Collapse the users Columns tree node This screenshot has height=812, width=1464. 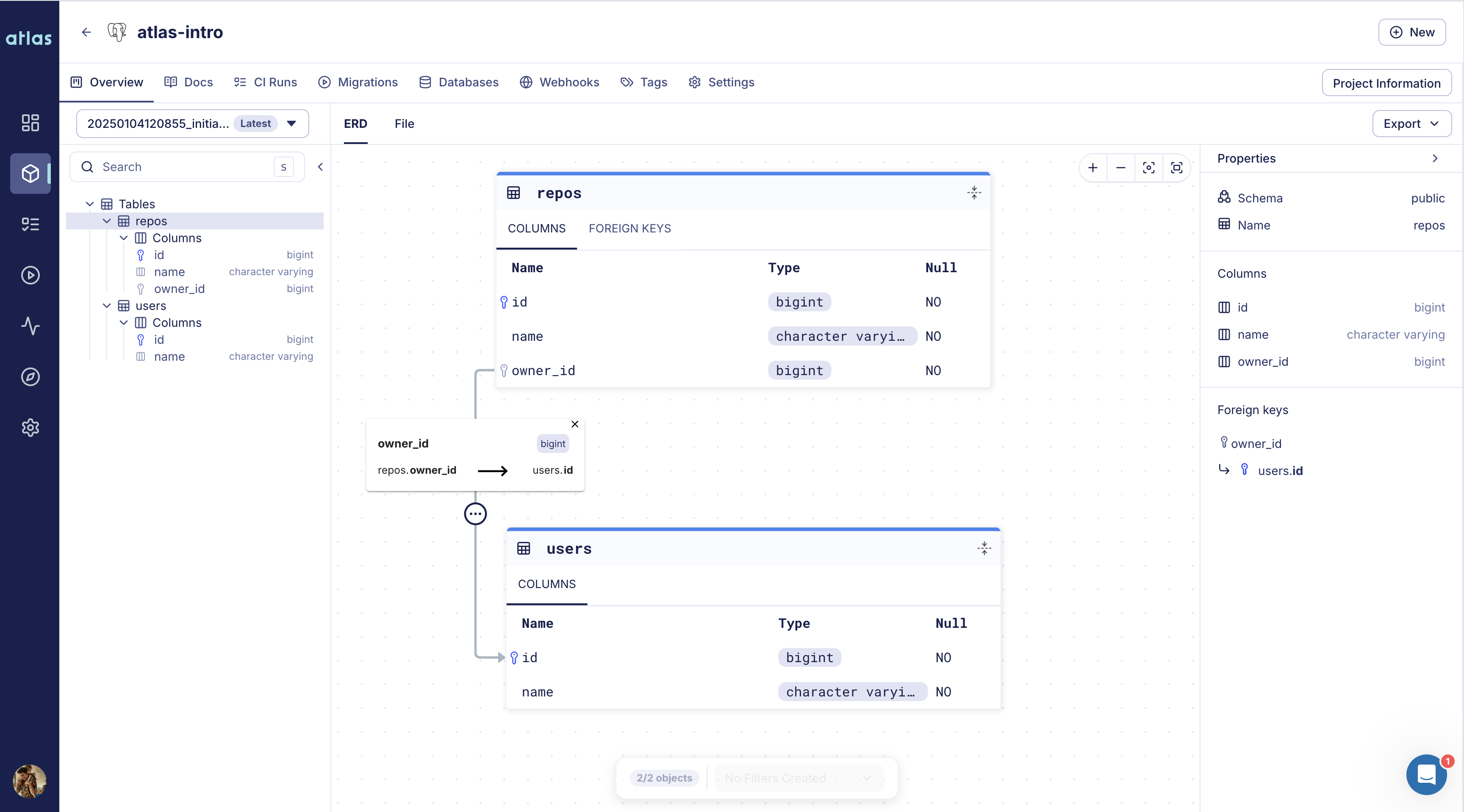(123, 323)
